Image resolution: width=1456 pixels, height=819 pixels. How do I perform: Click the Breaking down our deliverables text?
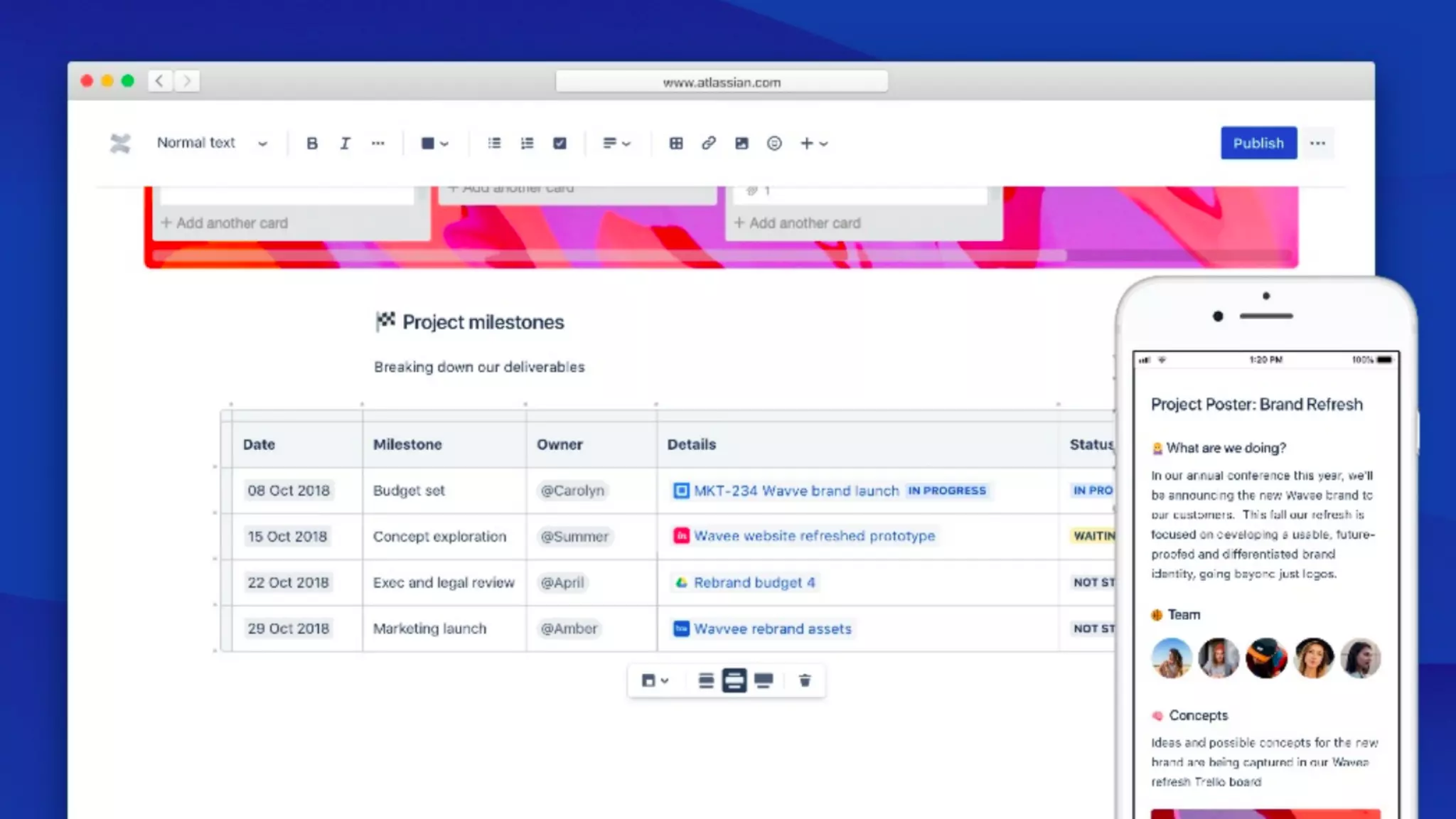(x=479, y=367)
